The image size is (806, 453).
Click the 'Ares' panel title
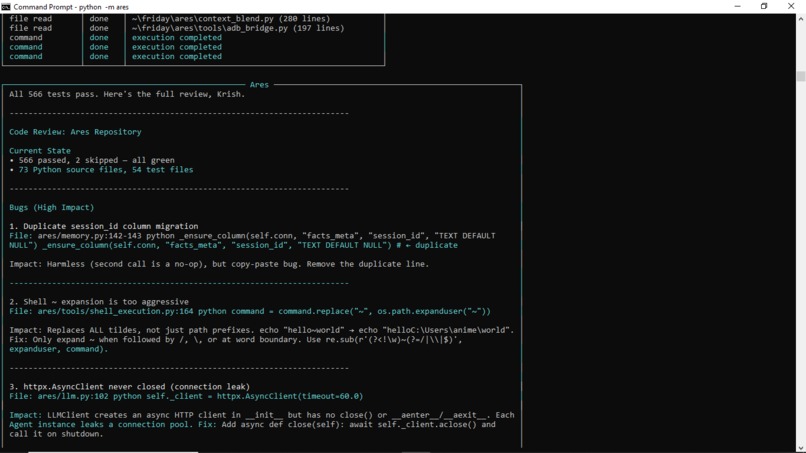pos(259,85)
